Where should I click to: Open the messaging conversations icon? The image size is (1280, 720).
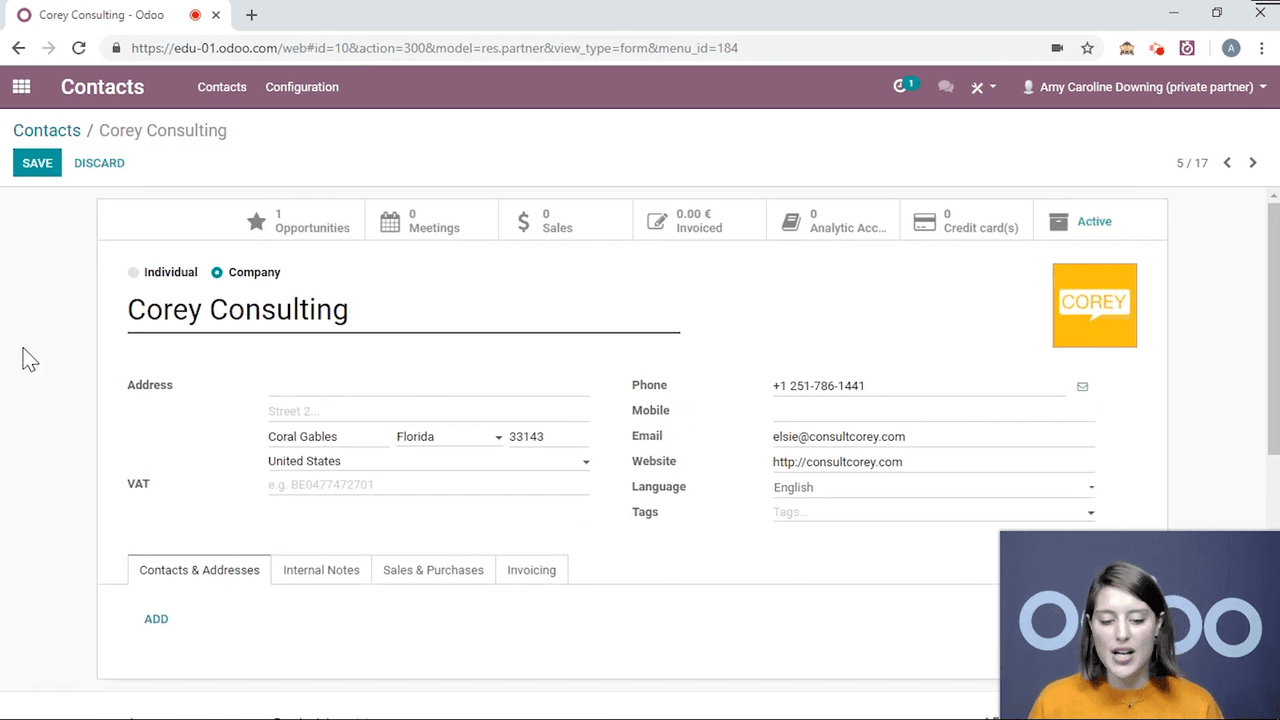945,87
